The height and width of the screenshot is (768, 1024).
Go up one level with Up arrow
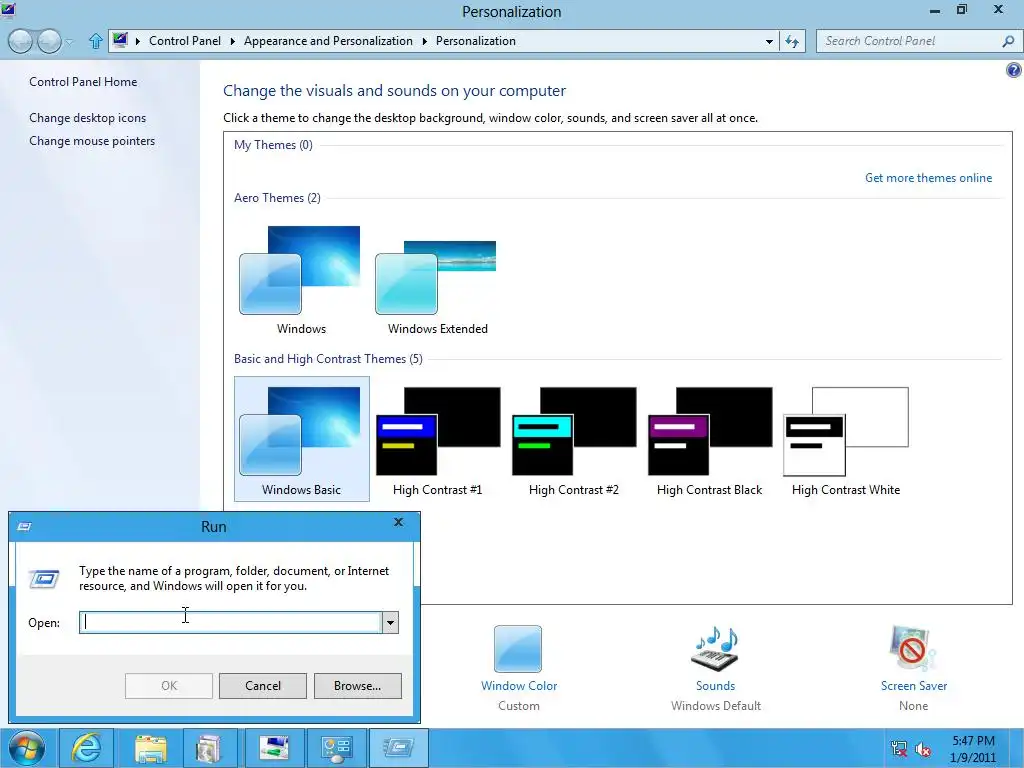pyautogui.click(x=95, y=41)
